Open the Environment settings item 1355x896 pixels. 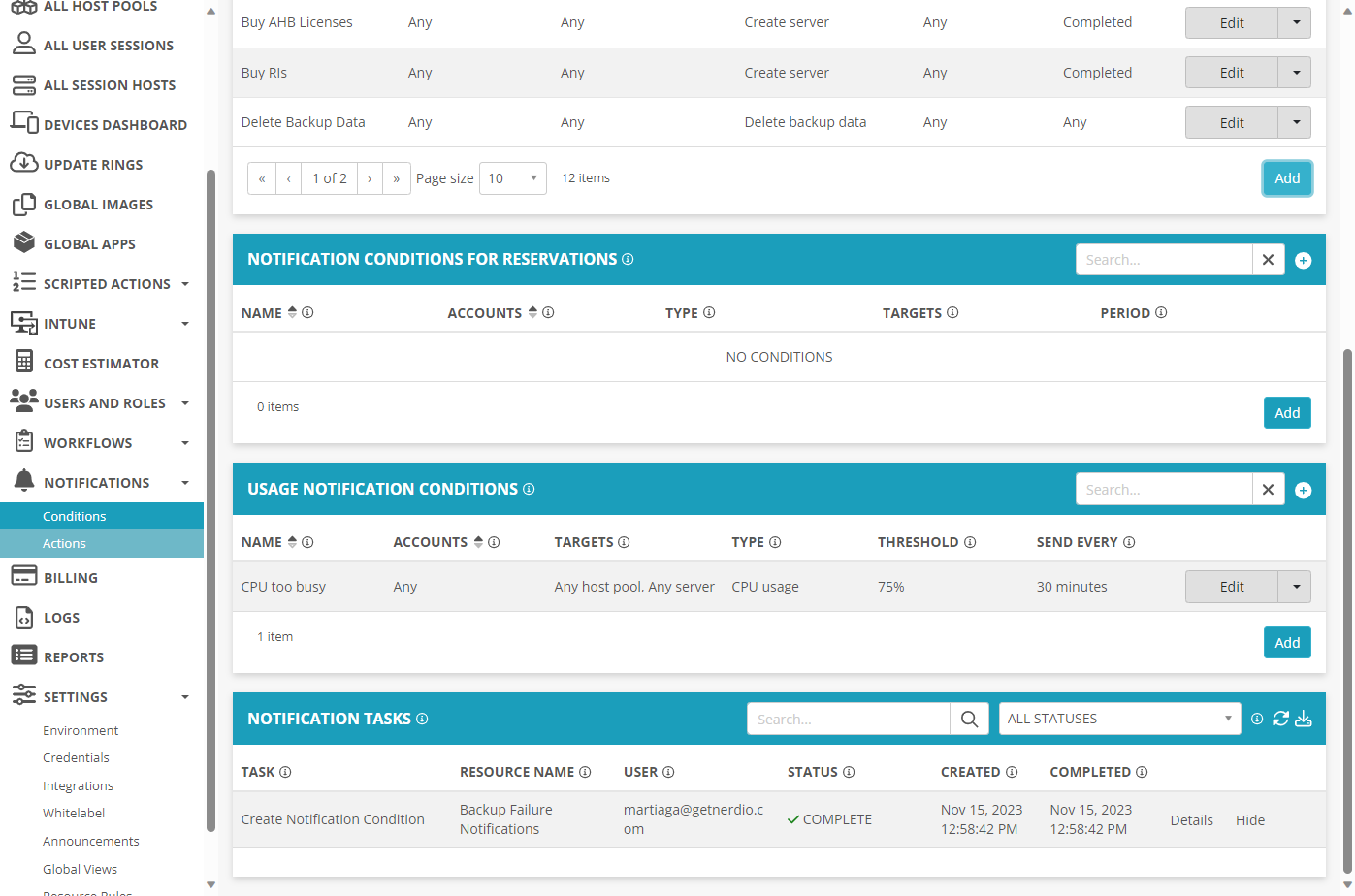(x=81, y=730)
